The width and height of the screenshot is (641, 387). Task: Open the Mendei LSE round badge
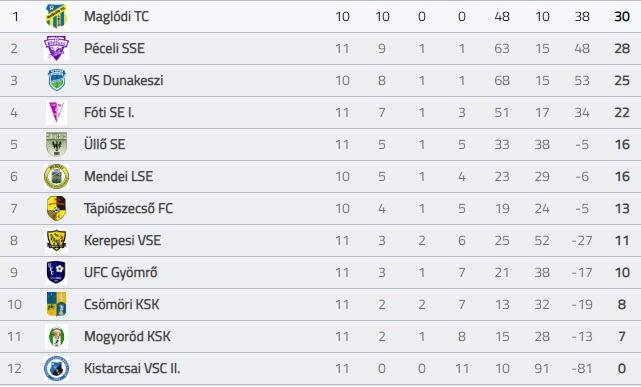tap(56, 176)
